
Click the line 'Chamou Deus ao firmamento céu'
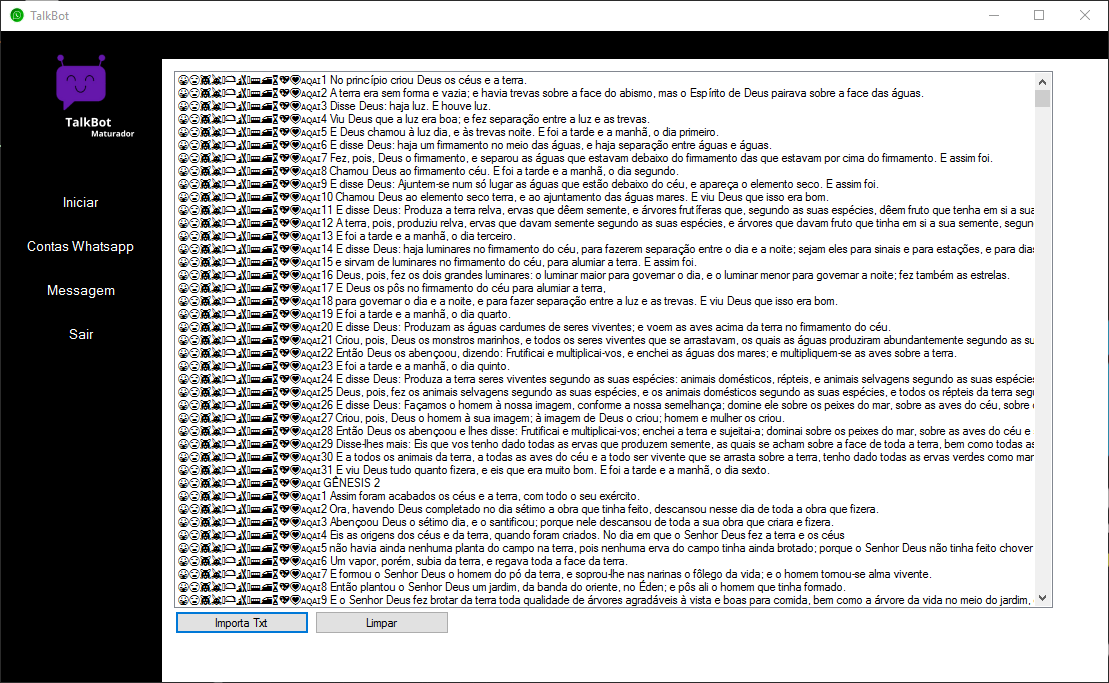429,171
